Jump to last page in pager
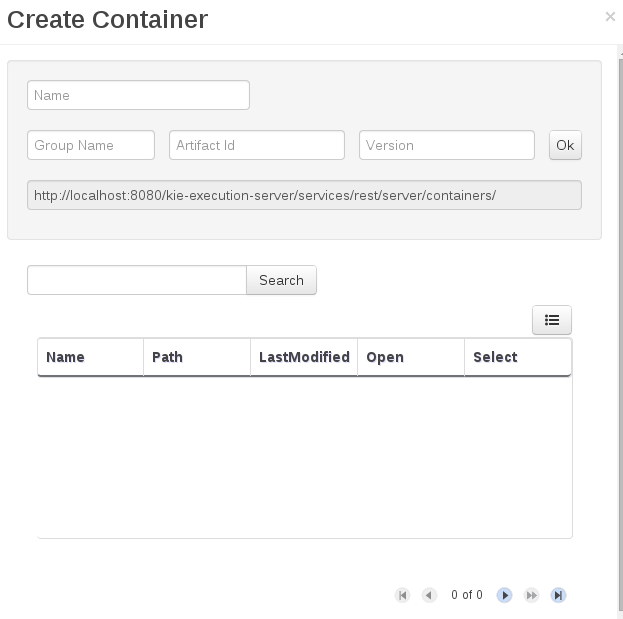 558,595
